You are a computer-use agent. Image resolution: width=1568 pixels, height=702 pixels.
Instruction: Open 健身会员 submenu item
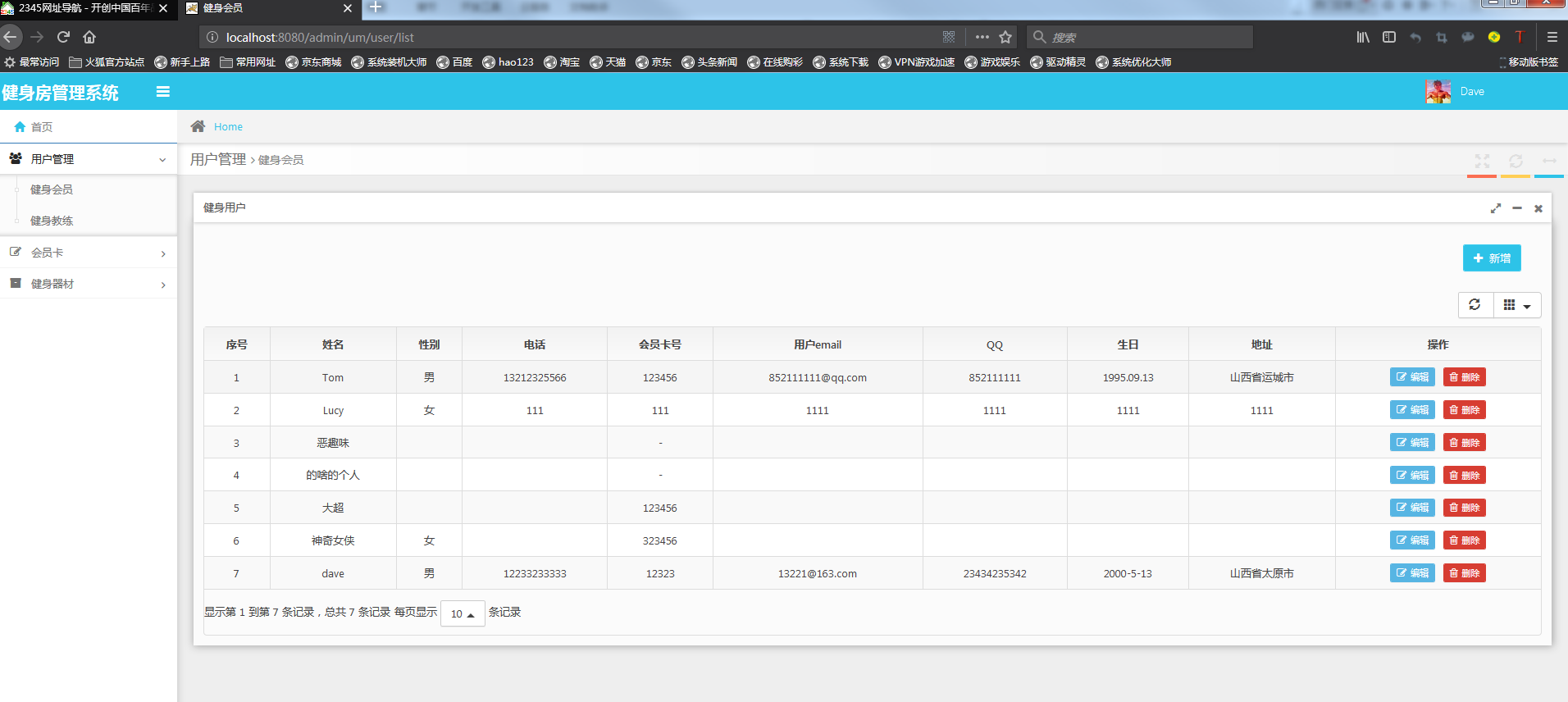(52, 189)
